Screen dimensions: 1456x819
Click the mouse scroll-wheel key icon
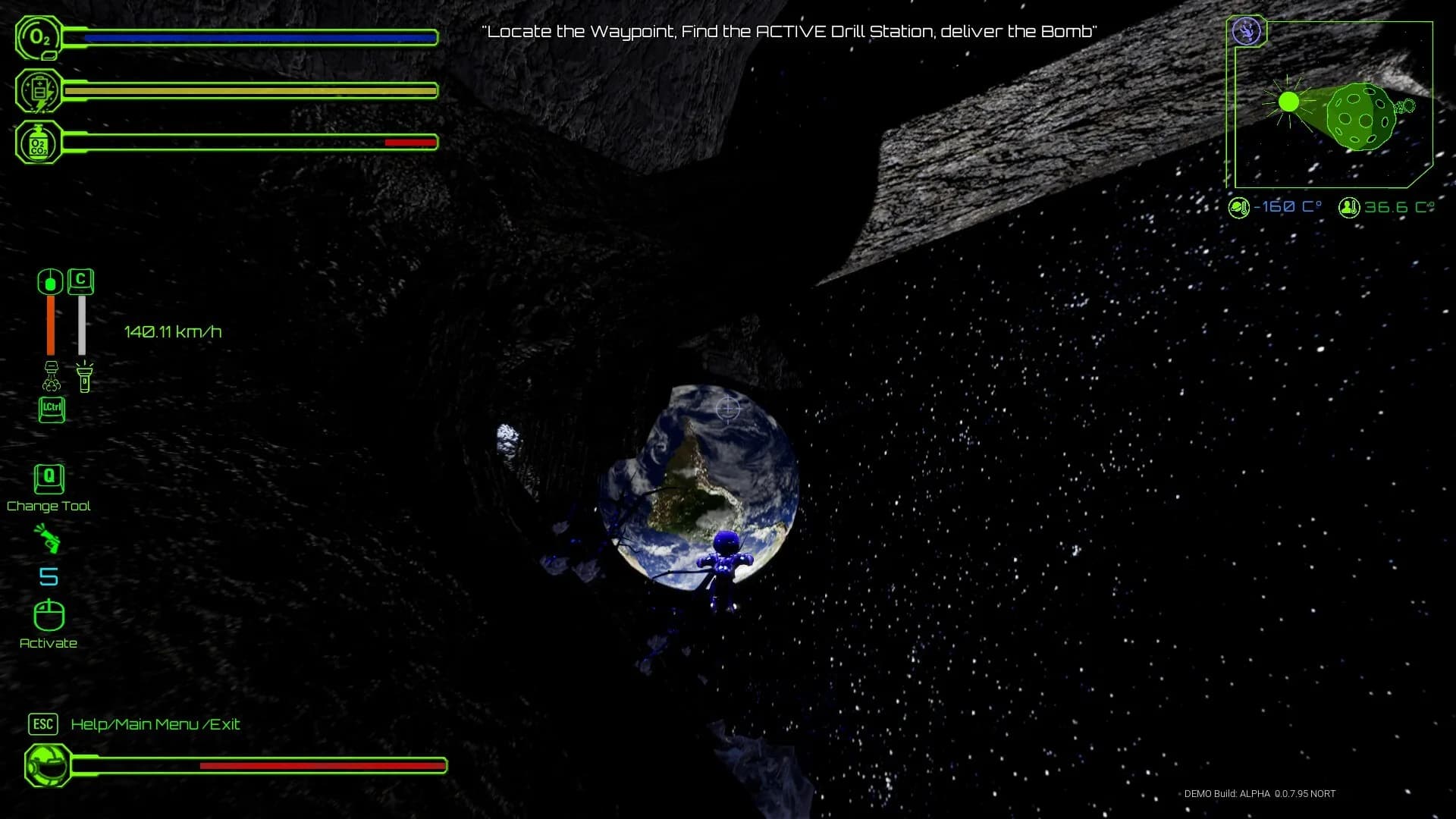coord(51,283)
